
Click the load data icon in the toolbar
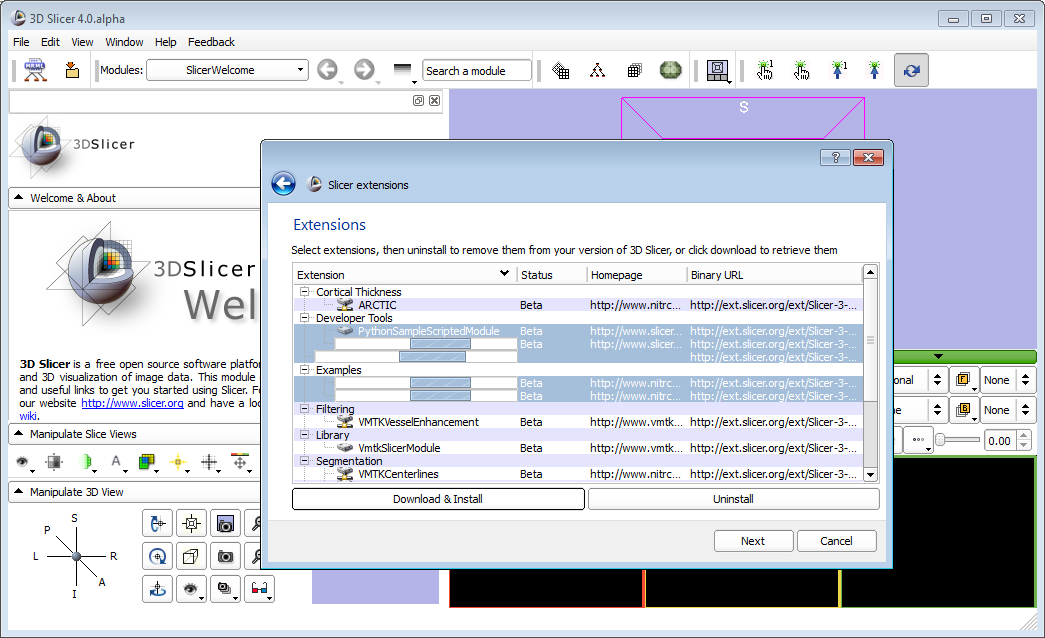[71, 70]
